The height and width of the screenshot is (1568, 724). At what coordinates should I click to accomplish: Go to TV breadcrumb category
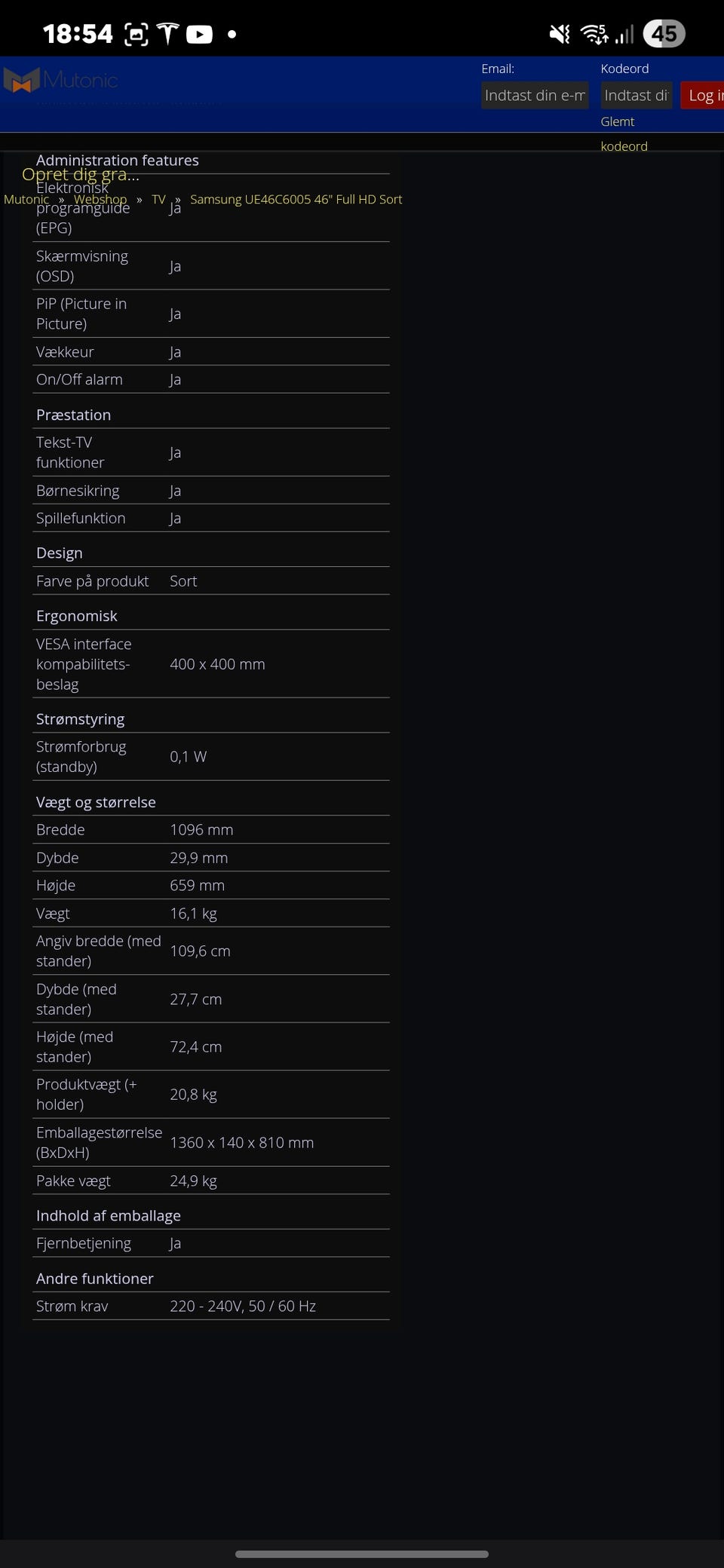158,199
